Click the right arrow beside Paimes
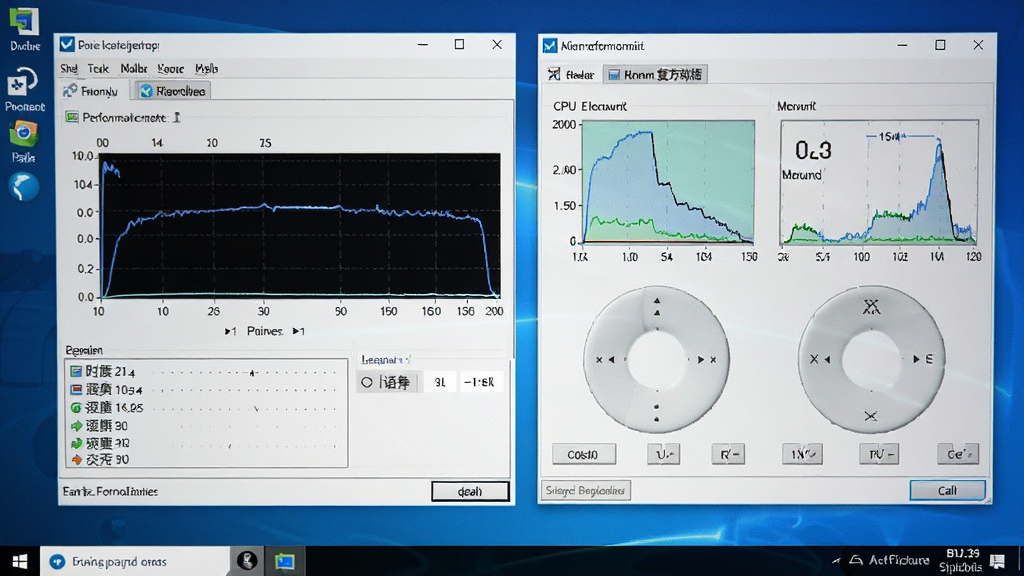The width and height of the screenshot is (1024, 576). 298,331
